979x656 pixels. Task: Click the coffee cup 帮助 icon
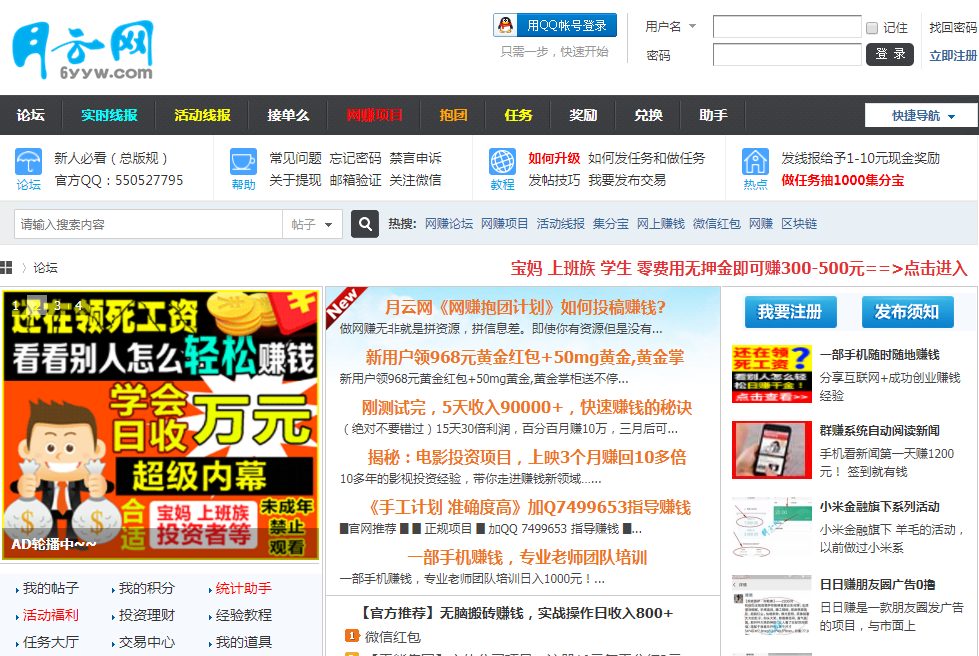[243, 162]
